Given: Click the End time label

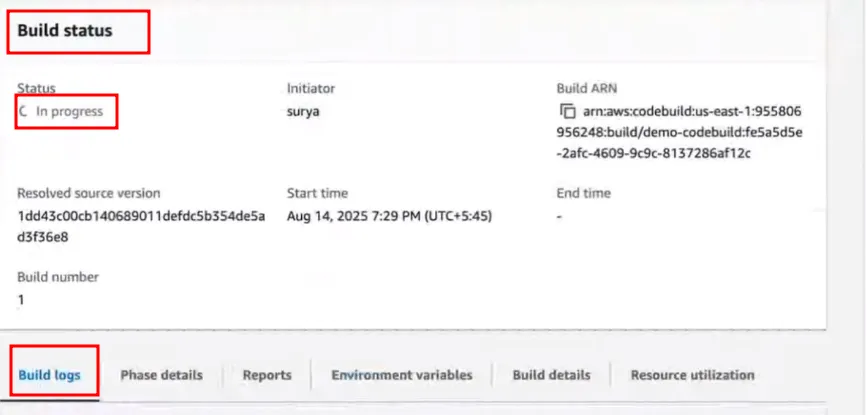Looking at the screenshot, I should tap(584, 193).
